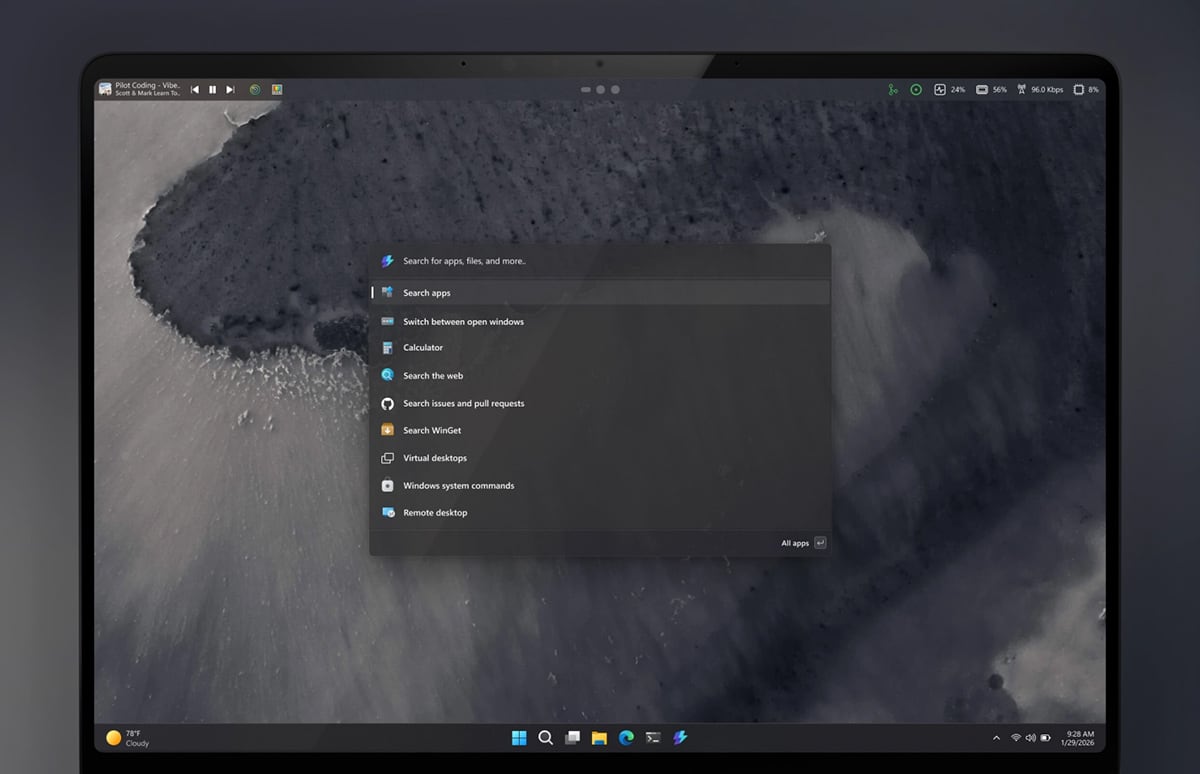Open the Windows Start button

coord(519,738)
